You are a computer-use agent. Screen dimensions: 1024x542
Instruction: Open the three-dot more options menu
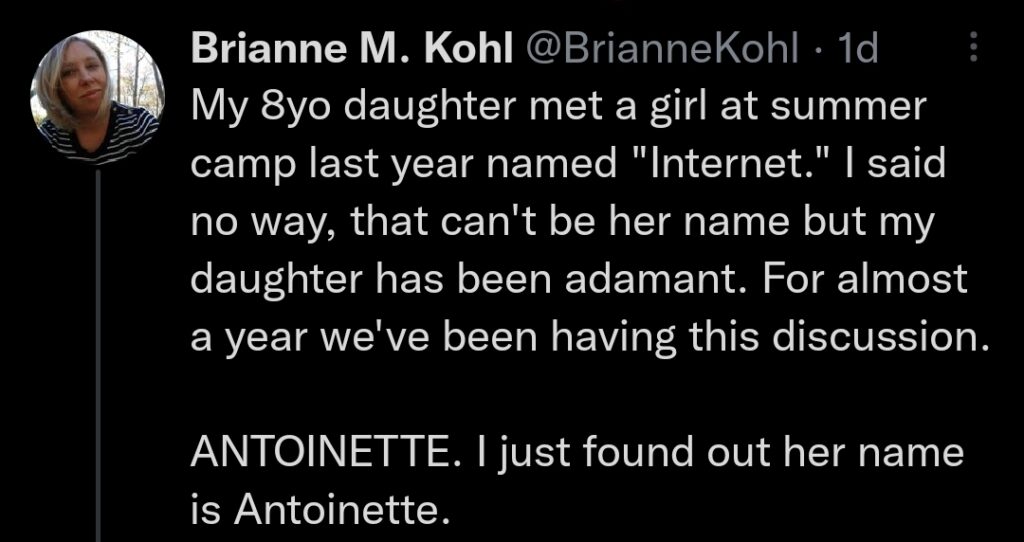[973, 48]
